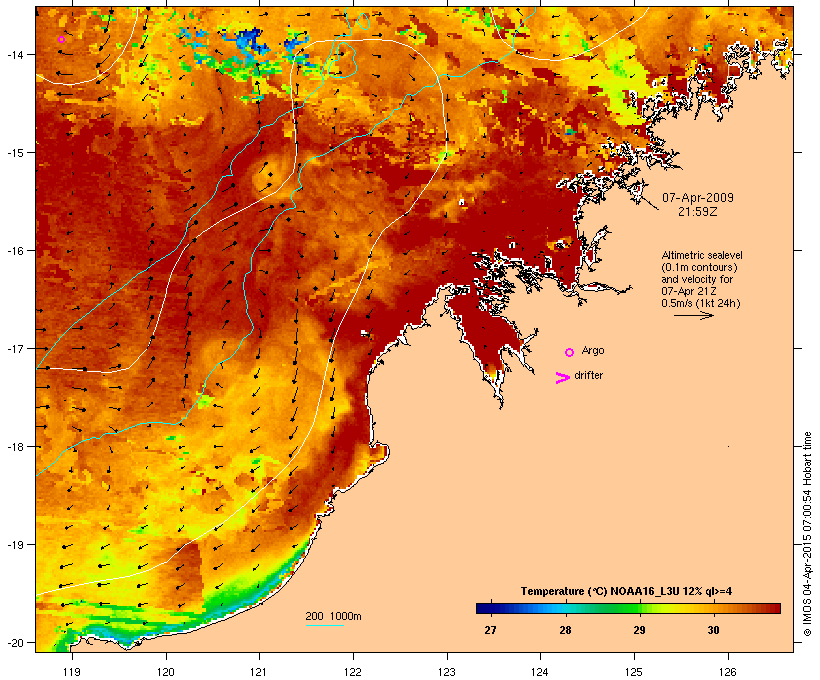Click longitude axis label '119'
The height and width of the screenshot is (680, 820).
click(x=72, y=672)
